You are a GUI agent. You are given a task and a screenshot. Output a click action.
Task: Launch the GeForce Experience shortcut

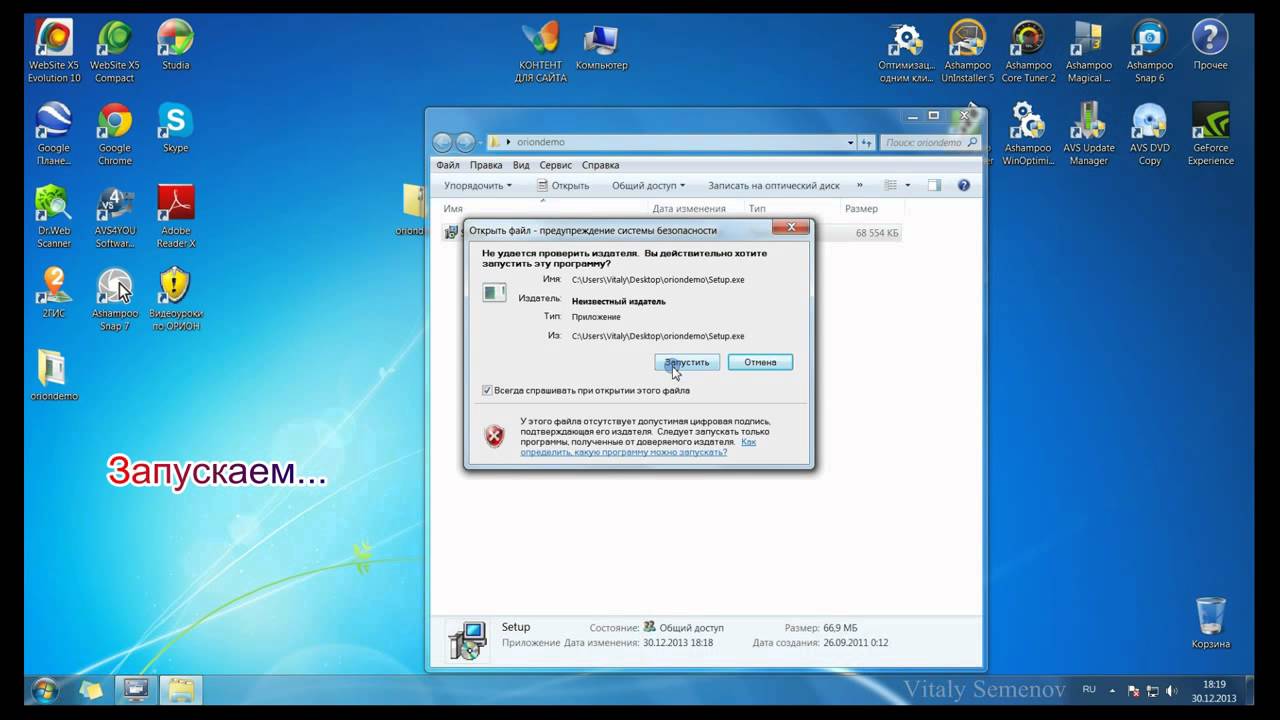point(1210,134)
